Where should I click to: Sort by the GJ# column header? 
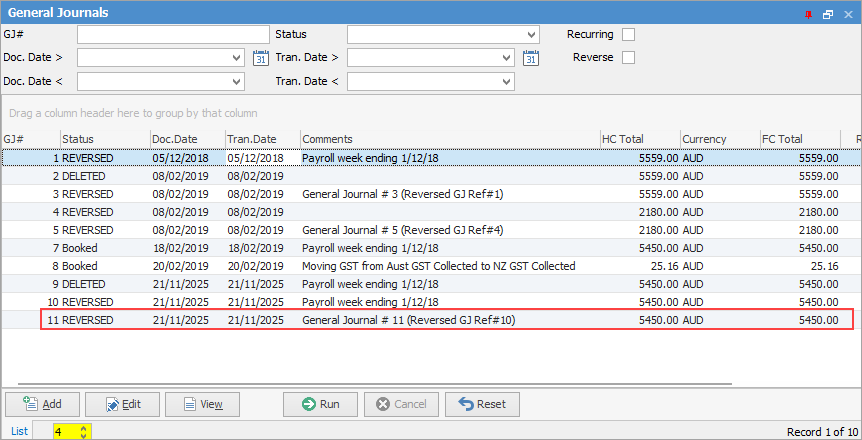(x=31, y=139)
